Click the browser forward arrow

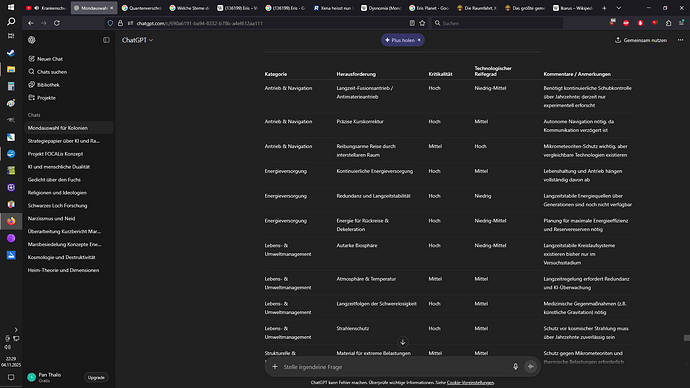pyautogui.click(x=44, y=23)
